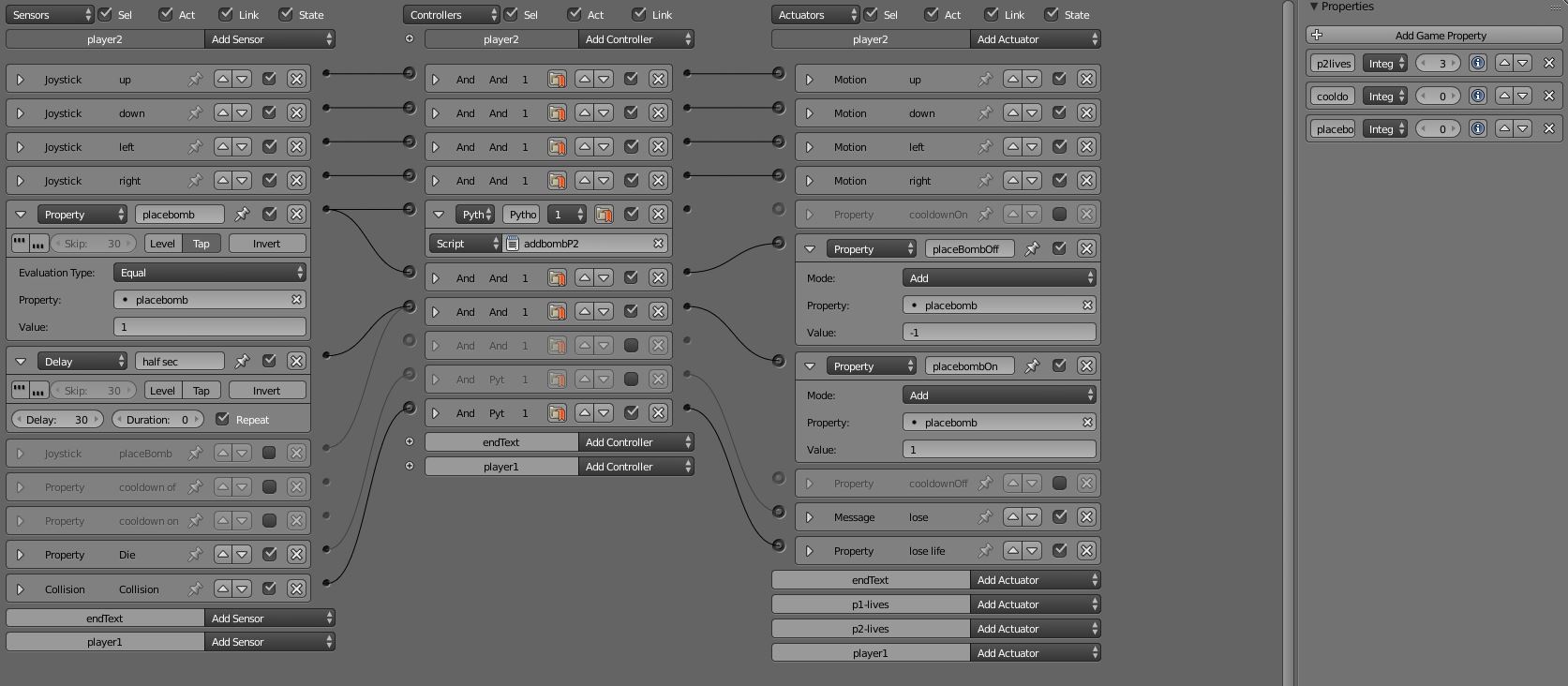Open the Script mode selector
Screen dimensions: 1568x686
point(467,244)
